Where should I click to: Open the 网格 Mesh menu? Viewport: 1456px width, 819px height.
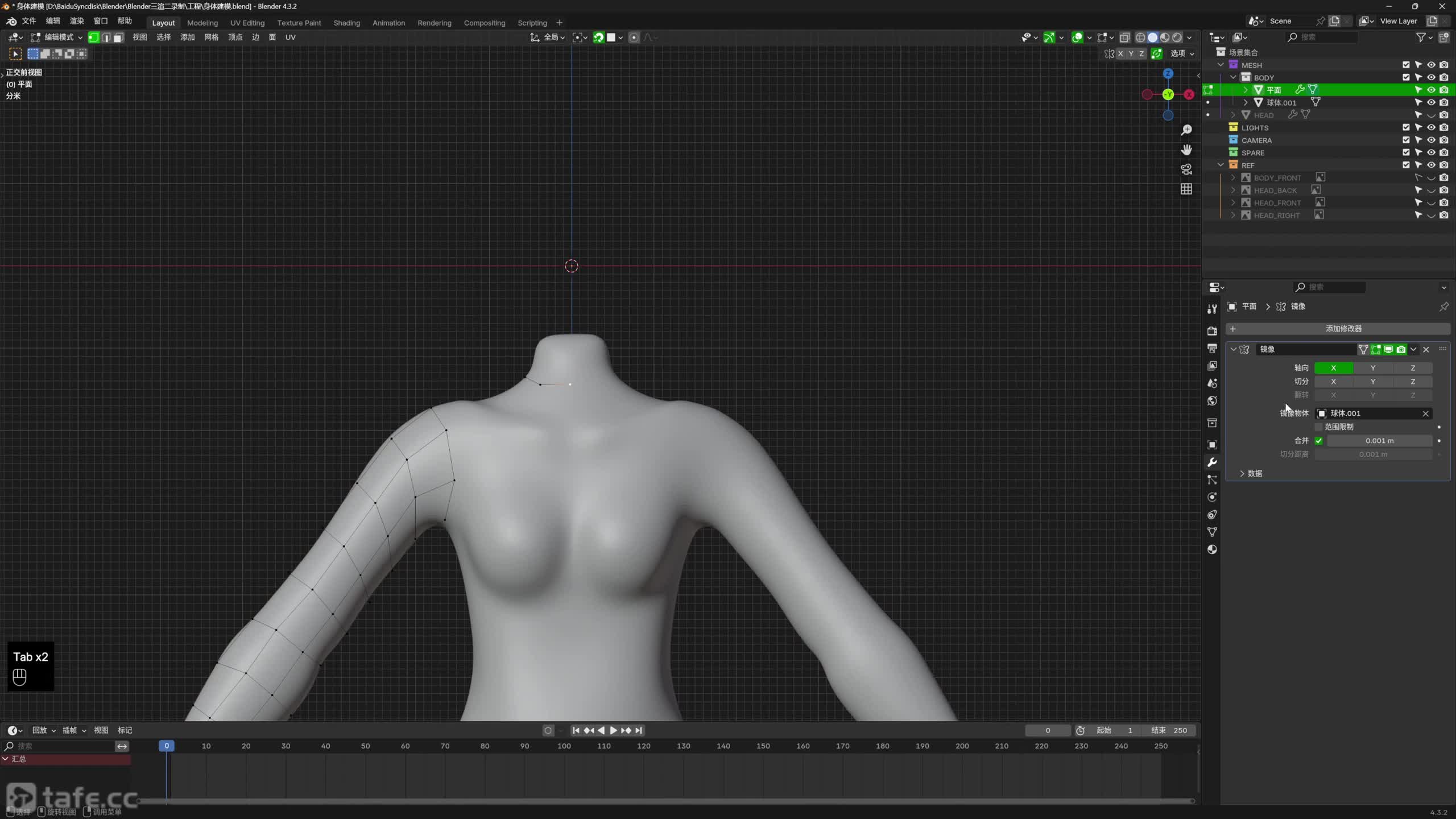tap(211, 38)
